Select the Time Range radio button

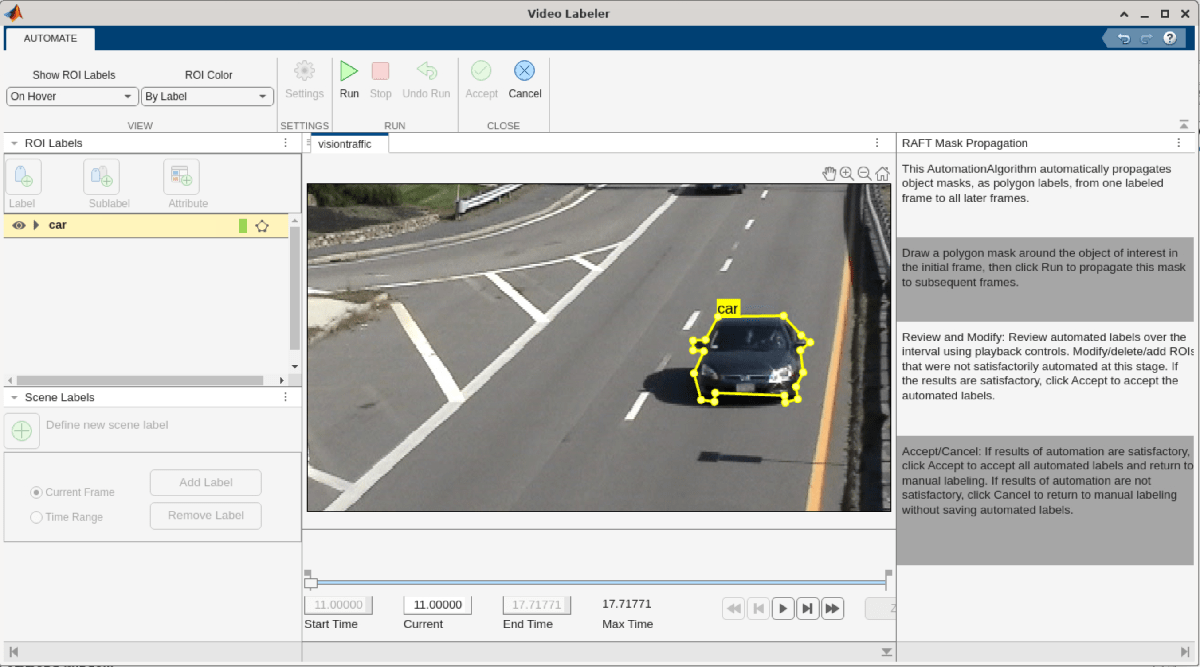(x=37, y=517)
